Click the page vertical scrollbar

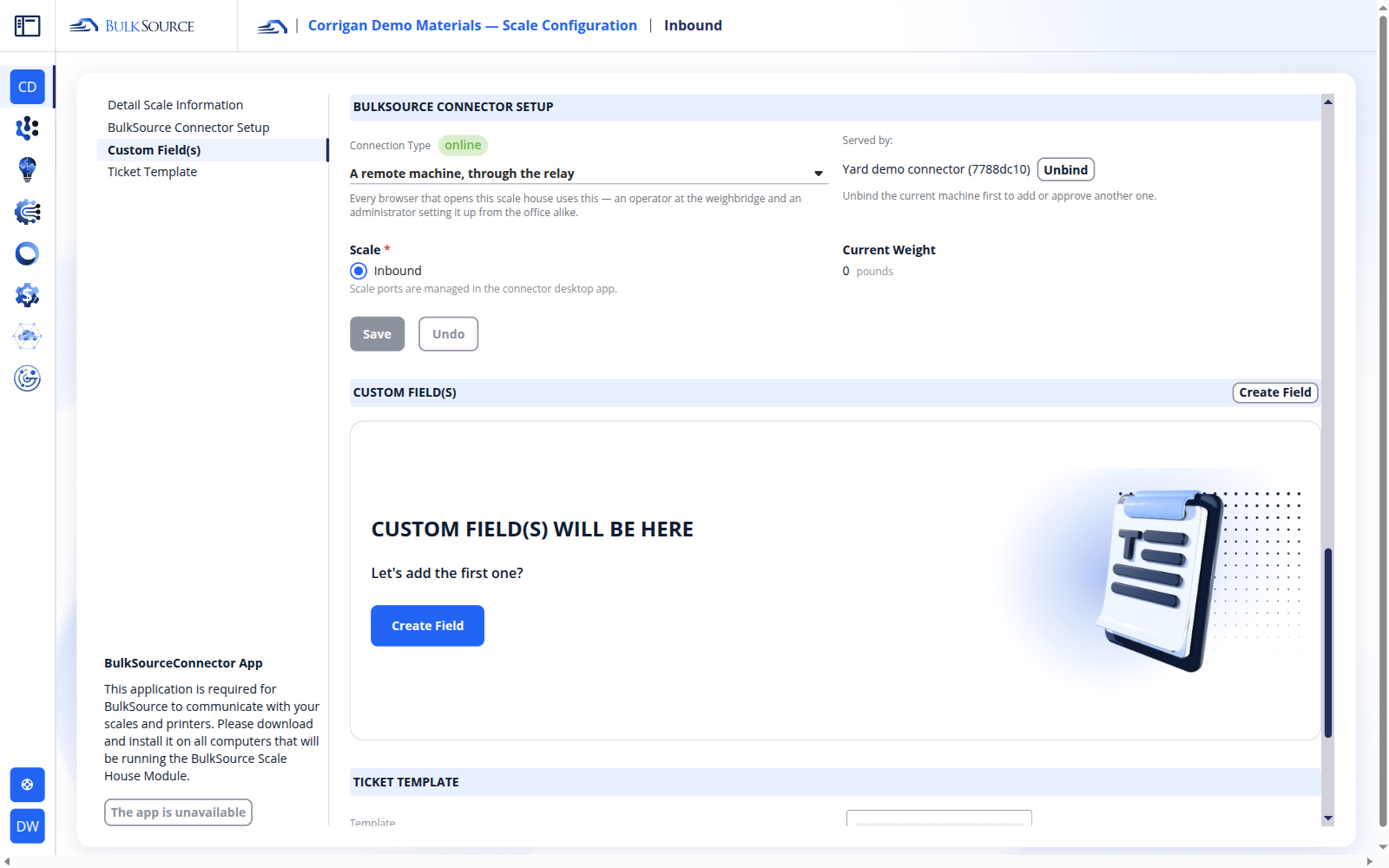coord(1383,419)
